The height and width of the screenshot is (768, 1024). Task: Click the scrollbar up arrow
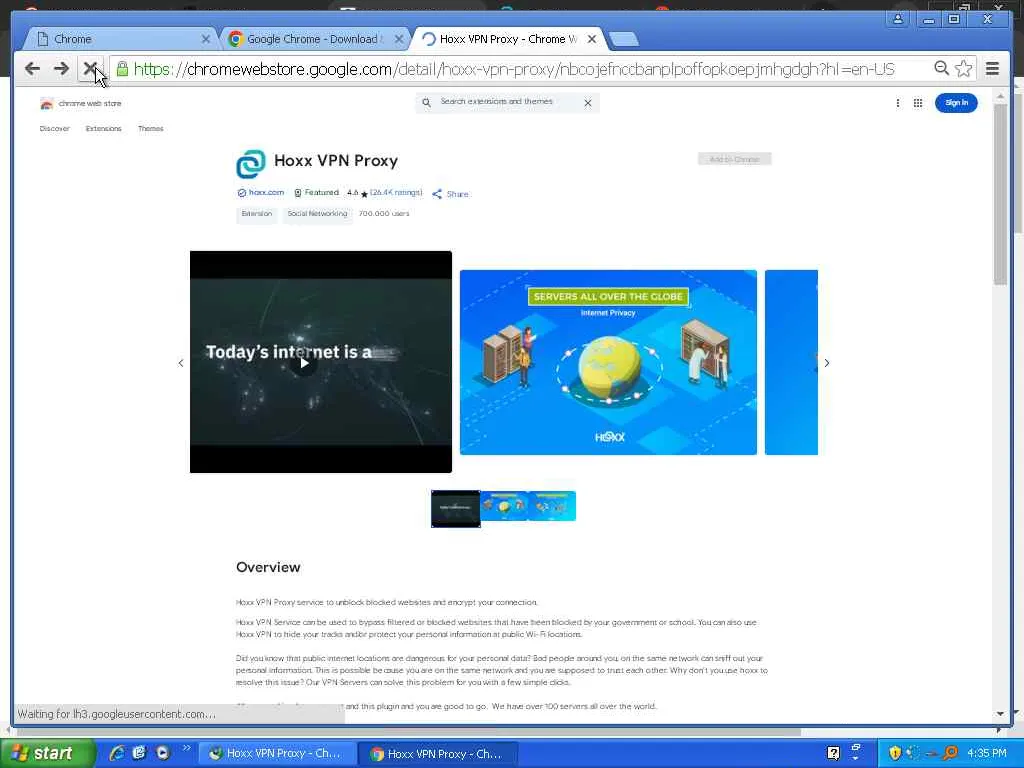coord(1000,97)
